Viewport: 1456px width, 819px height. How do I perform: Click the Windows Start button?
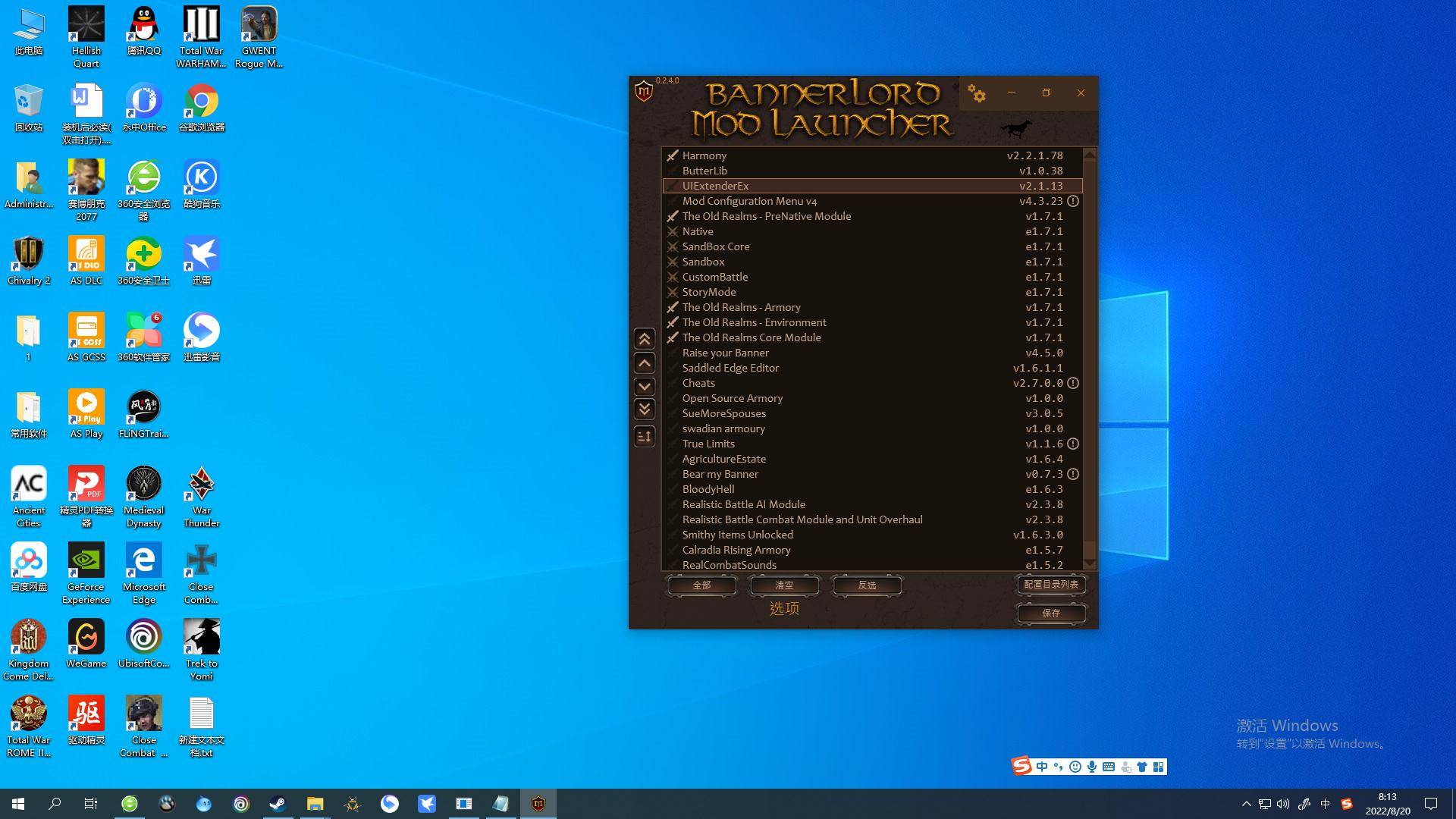(18, 804)
